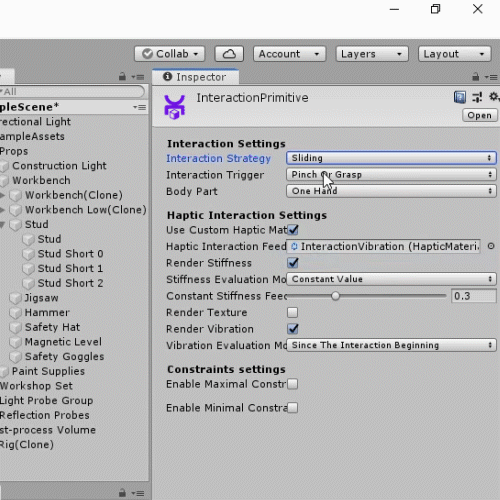Restore down the Unity window
Screen dimensions: 500x500
pos(436,9)
